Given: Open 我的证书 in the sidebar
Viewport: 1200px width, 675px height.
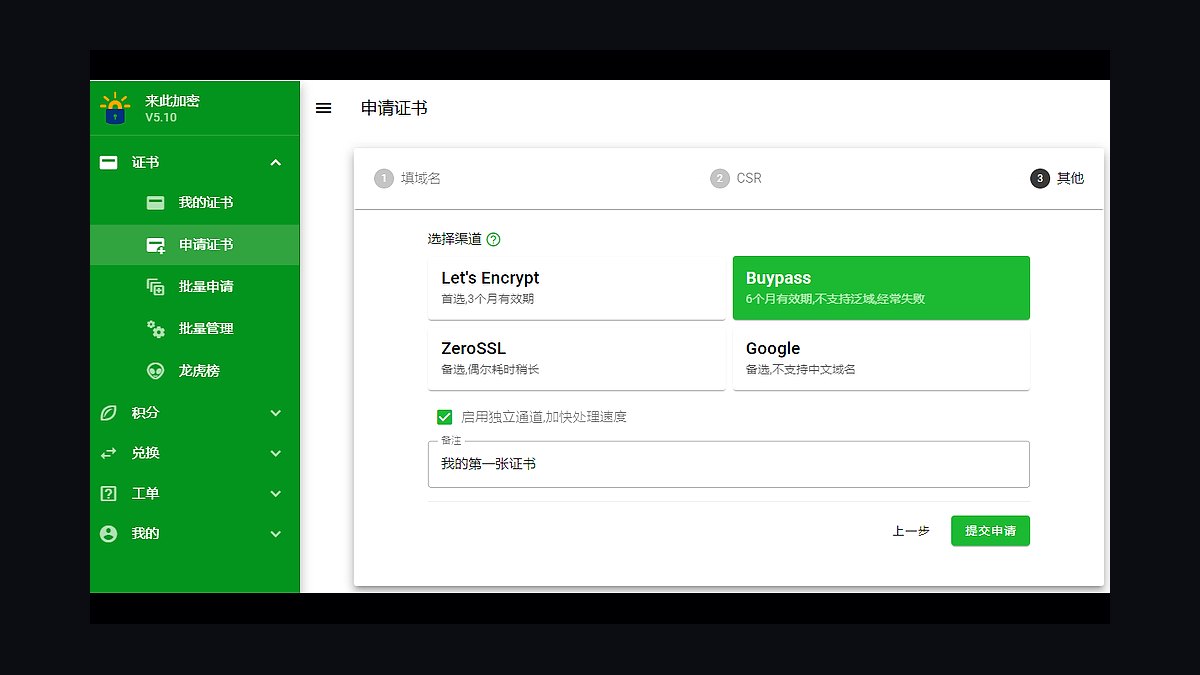Looking at the screenshot, I should click(x=195, y=203).
